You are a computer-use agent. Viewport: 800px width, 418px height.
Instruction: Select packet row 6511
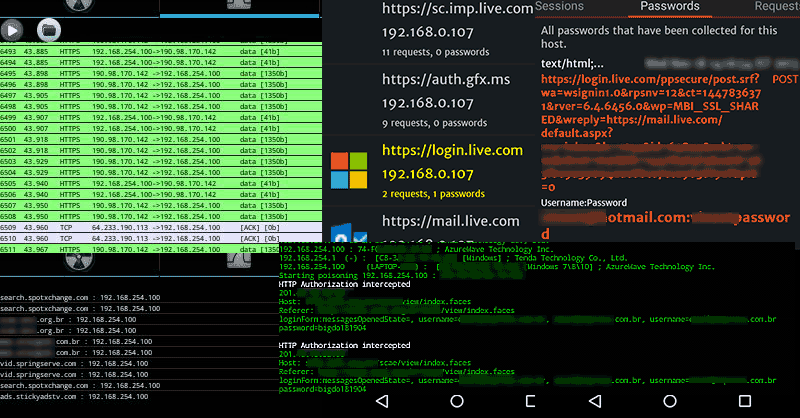click(x=161, y=249)
